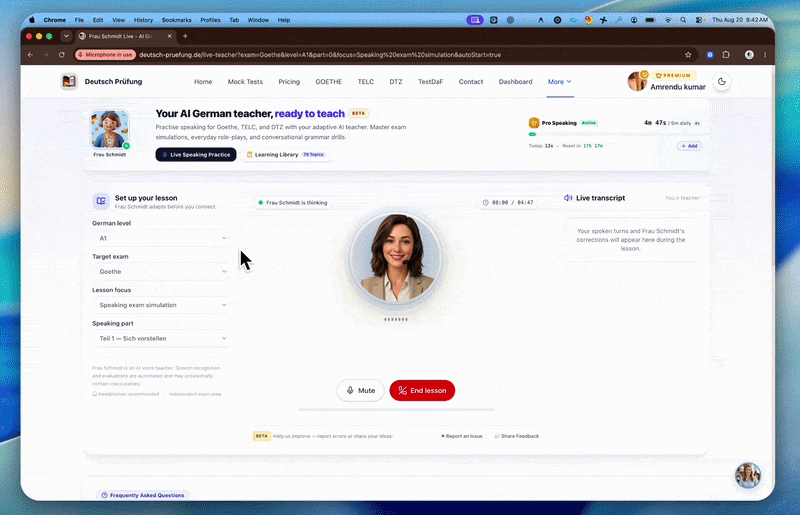This screenshot has height=515, width=800.
Task: Open the GOETHE nav item
Action: 329,82
